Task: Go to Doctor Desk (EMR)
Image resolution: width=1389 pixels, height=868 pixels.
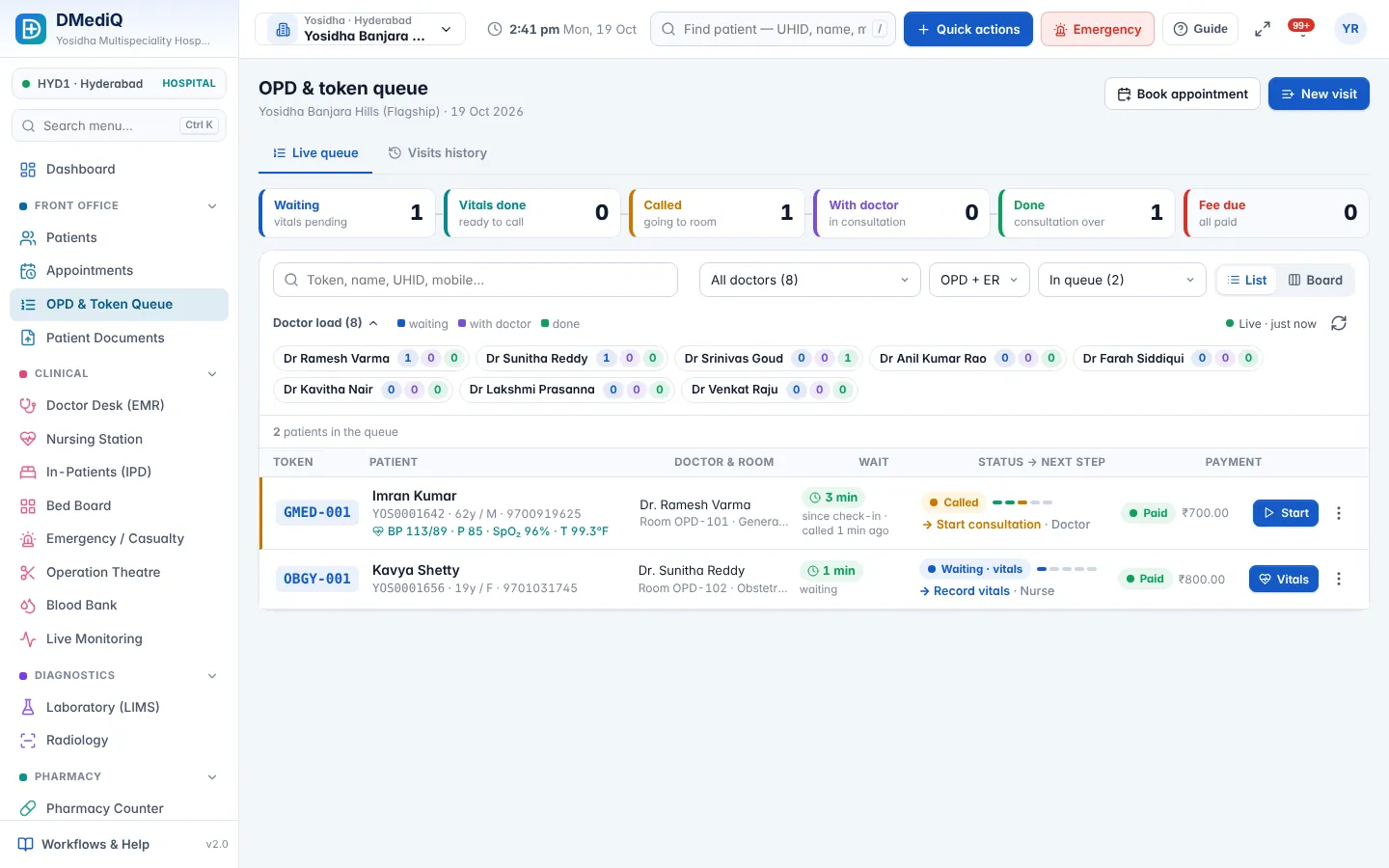Action: tap(120, 405)
